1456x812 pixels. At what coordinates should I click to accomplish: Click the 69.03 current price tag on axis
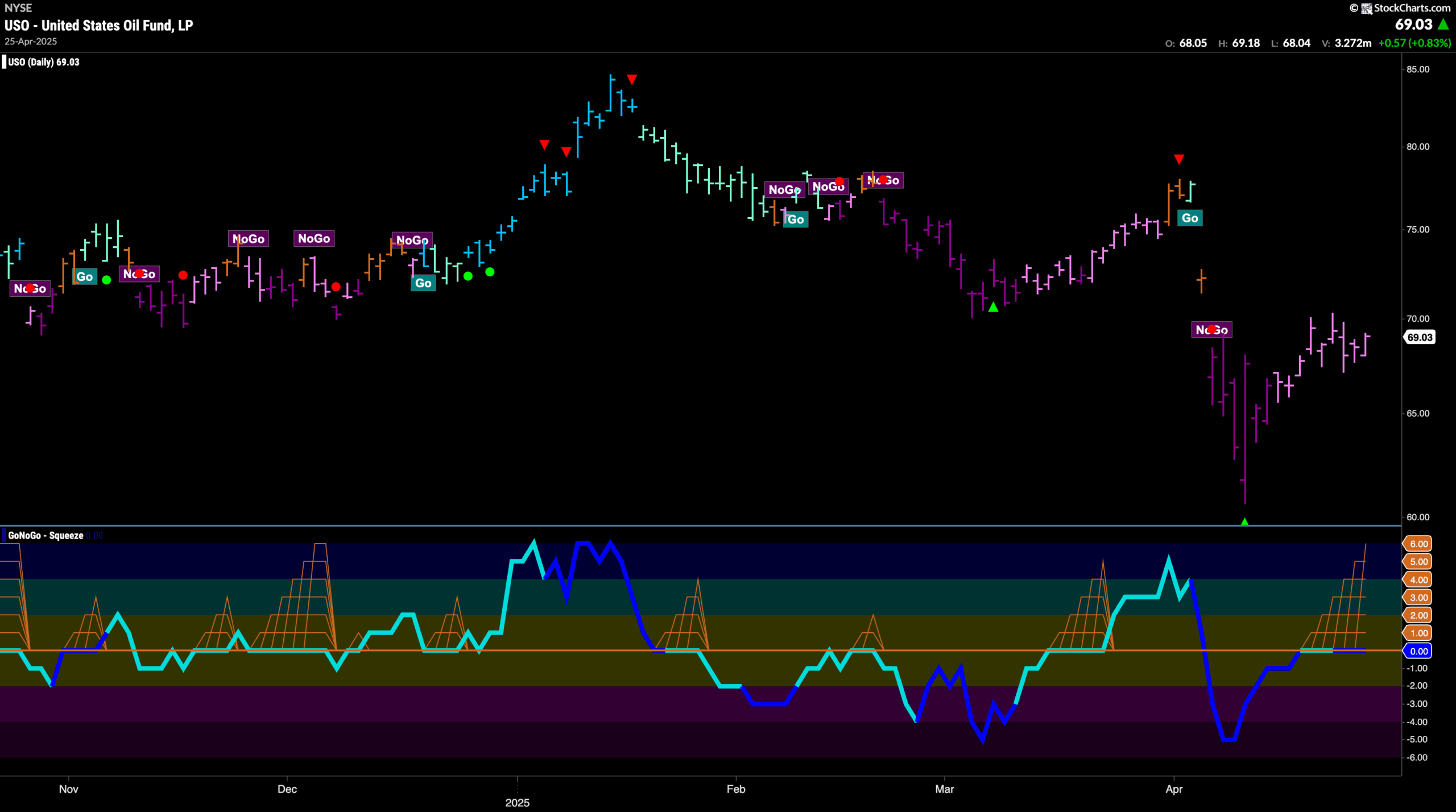pos(1420,337)
